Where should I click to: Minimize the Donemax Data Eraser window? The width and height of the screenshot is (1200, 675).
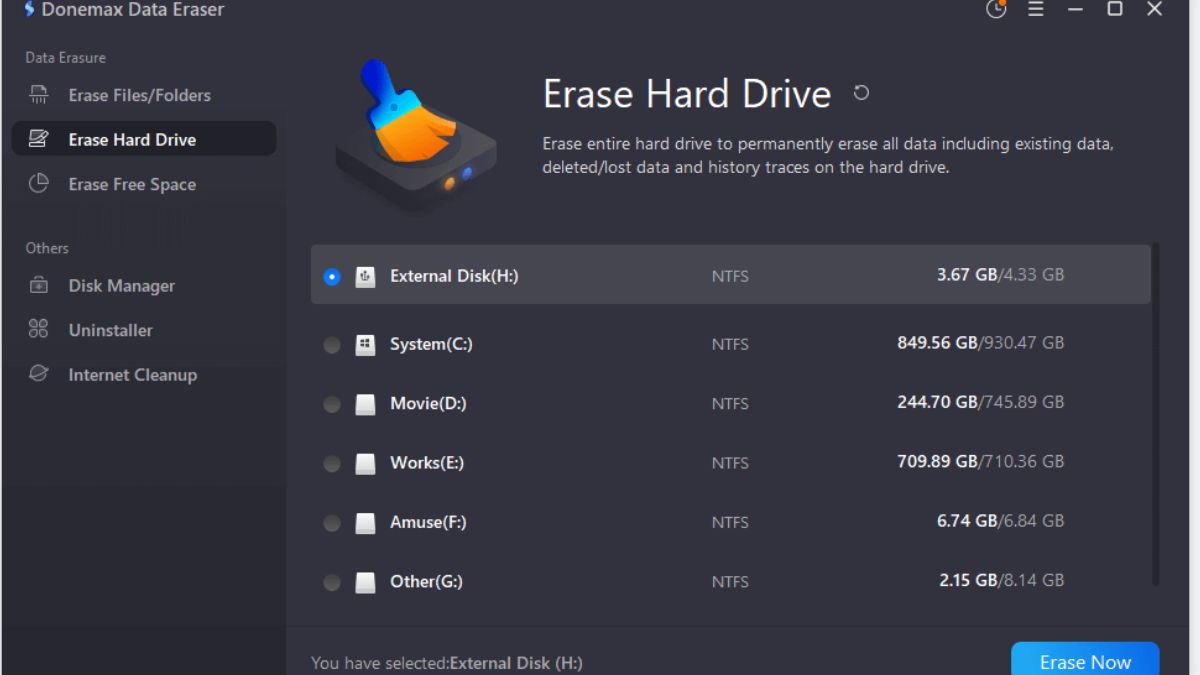pyautogui.click(x=1076, y=9)
